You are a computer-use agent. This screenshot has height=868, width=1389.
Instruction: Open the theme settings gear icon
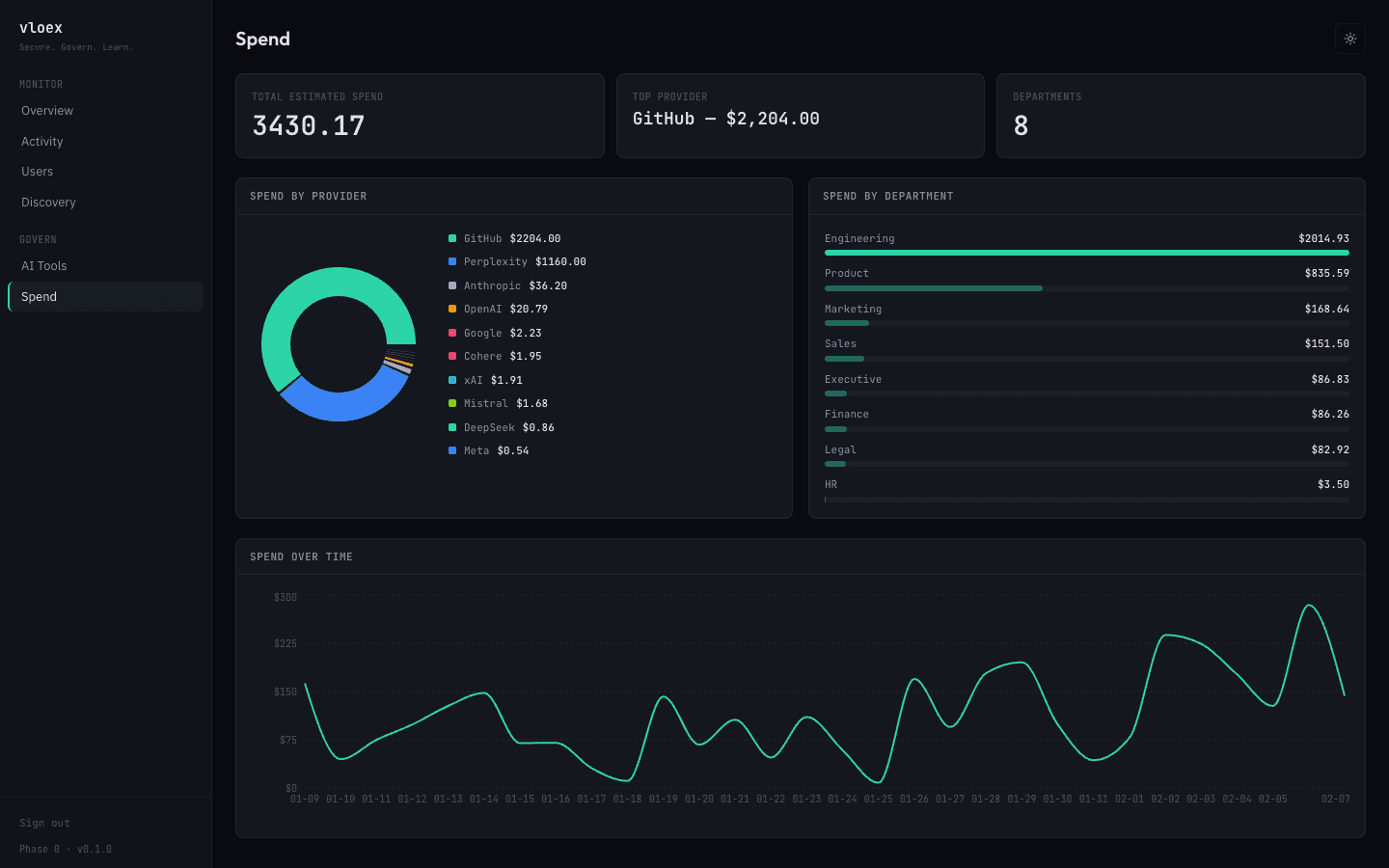coord(1349,39)
